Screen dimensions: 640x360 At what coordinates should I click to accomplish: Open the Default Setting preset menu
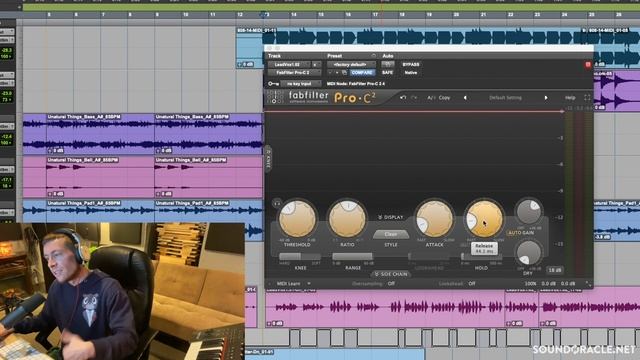(x=505, y=98)
